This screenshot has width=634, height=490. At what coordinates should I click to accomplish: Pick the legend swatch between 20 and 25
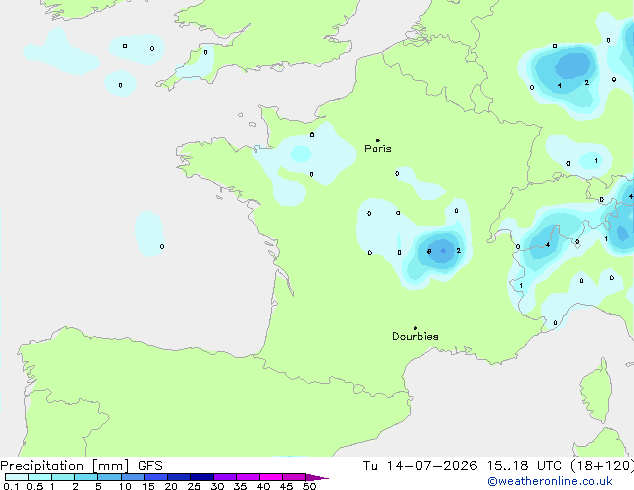click(x=179, y=477)
